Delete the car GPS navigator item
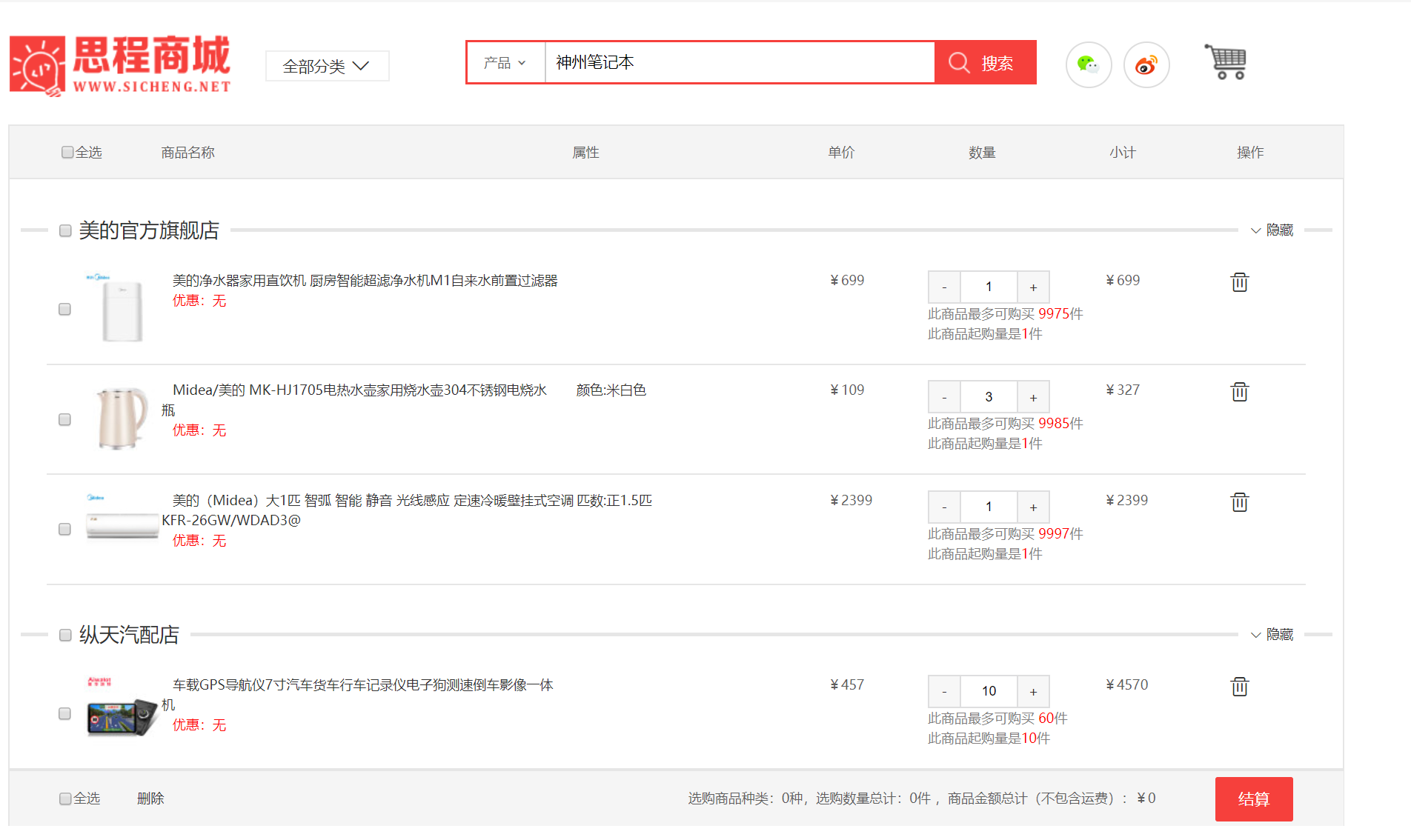This screenshot has width=1411, height=840. pyautogui.click(x=1239, y=686)
